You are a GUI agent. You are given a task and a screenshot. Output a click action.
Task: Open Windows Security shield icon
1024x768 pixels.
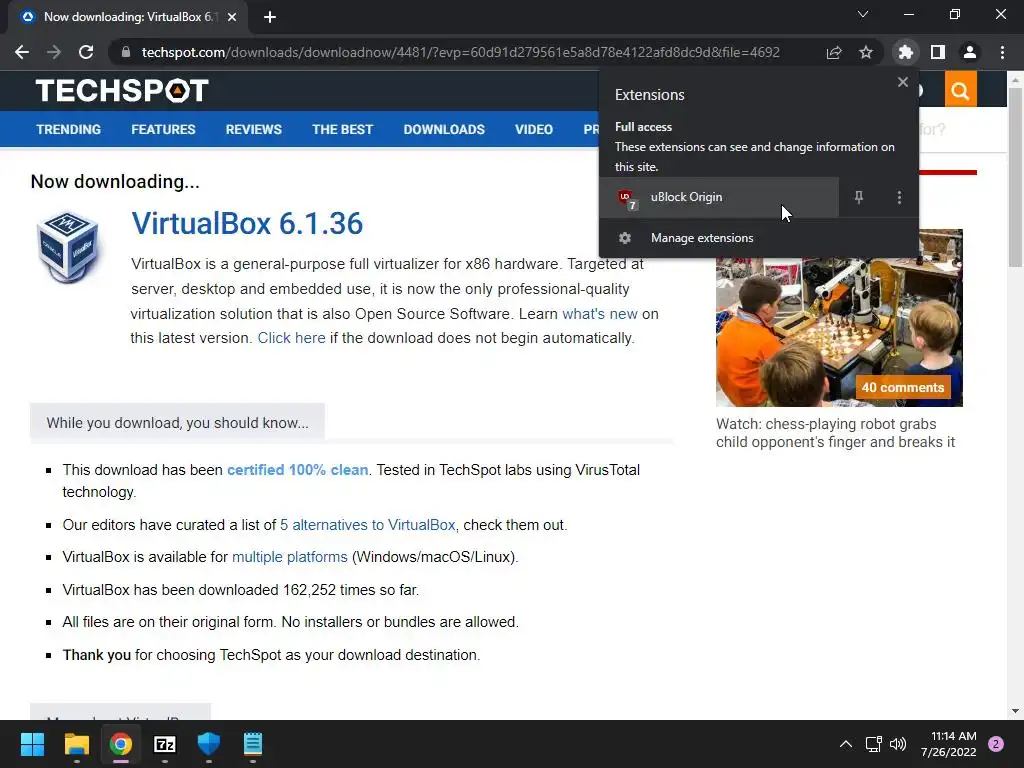[x=209, y=744]
